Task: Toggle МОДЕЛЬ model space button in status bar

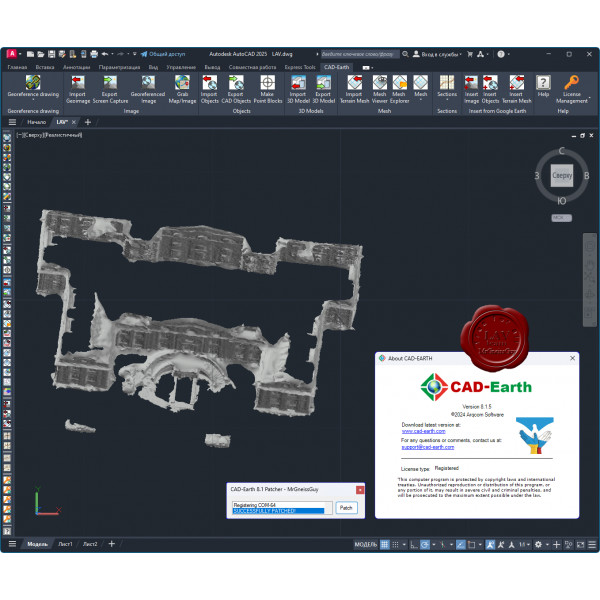Action: pyautogui.click(x=365, y=544)
